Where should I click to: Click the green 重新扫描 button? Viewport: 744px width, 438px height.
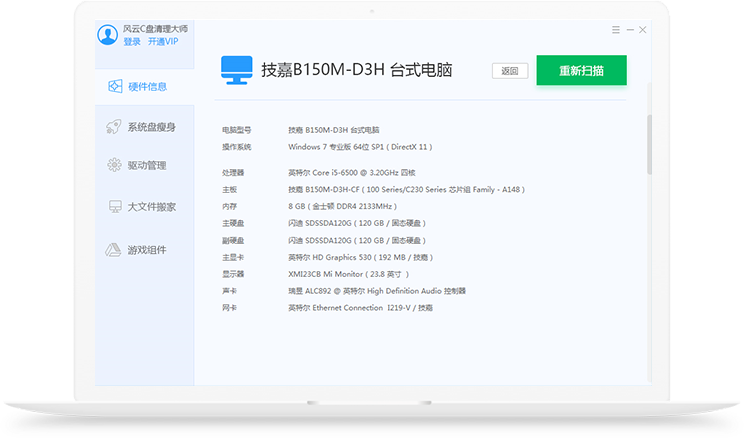point(582,70)
